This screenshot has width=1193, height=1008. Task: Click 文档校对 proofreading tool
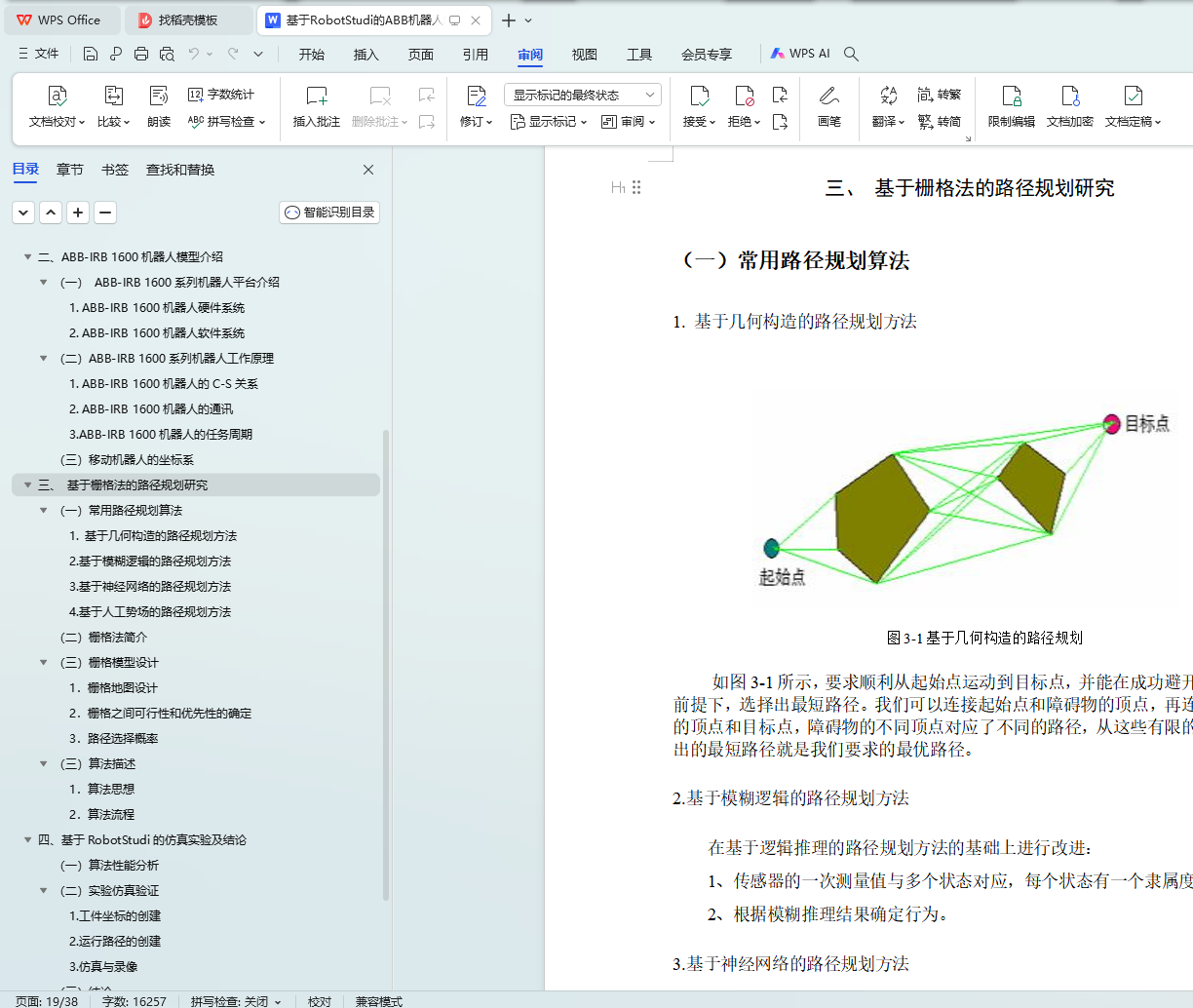click(57, 107)
